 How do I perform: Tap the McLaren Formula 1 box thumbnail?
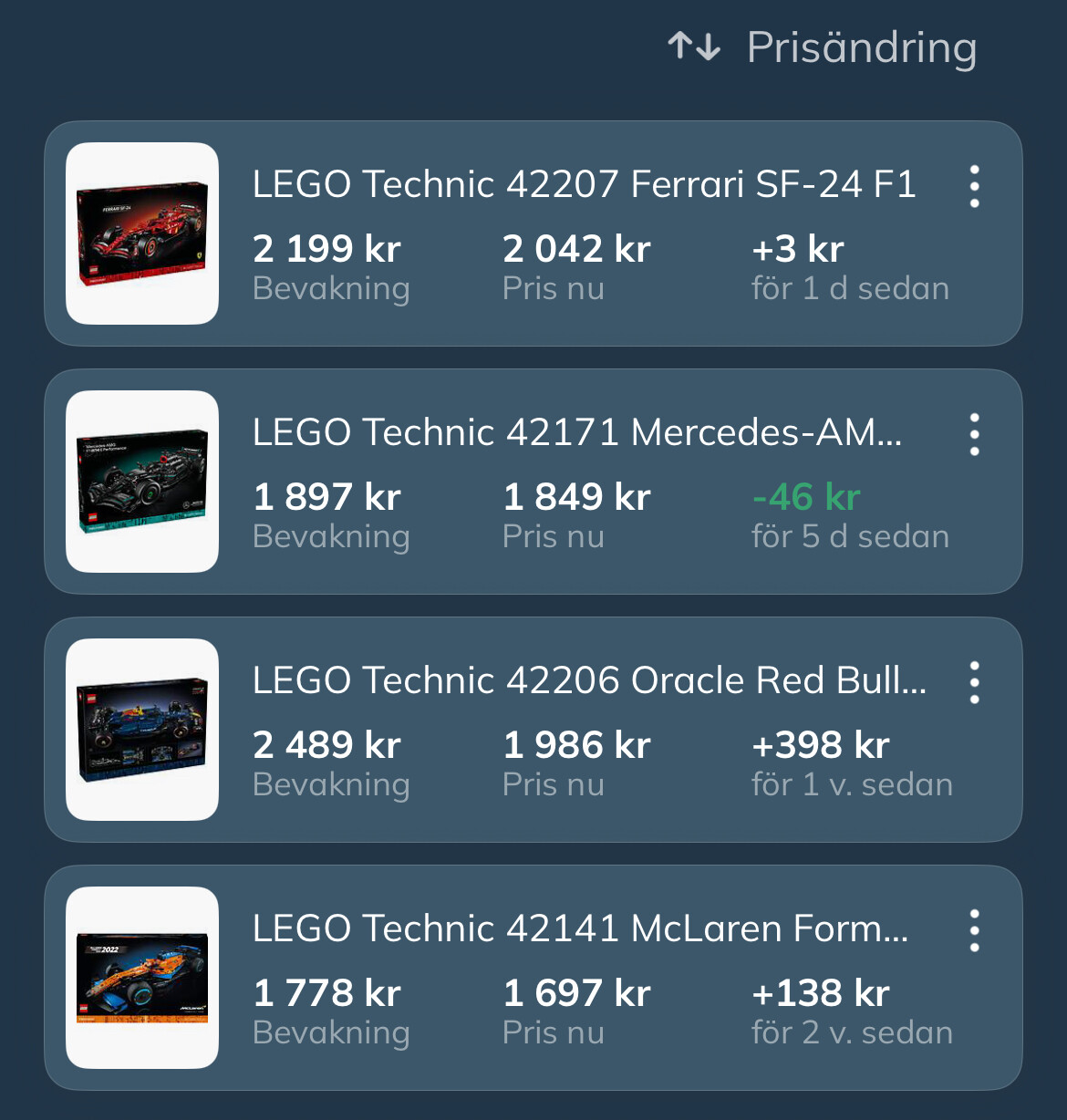(x=142, y=978)
